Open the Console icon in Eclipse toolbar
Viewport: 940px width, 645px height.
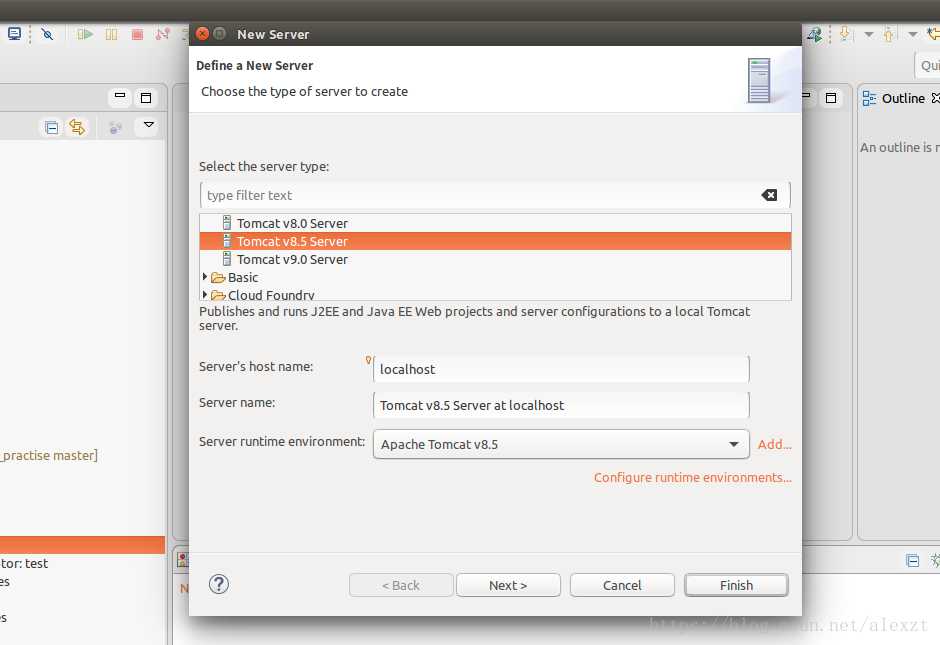click(x=14, y=34)
